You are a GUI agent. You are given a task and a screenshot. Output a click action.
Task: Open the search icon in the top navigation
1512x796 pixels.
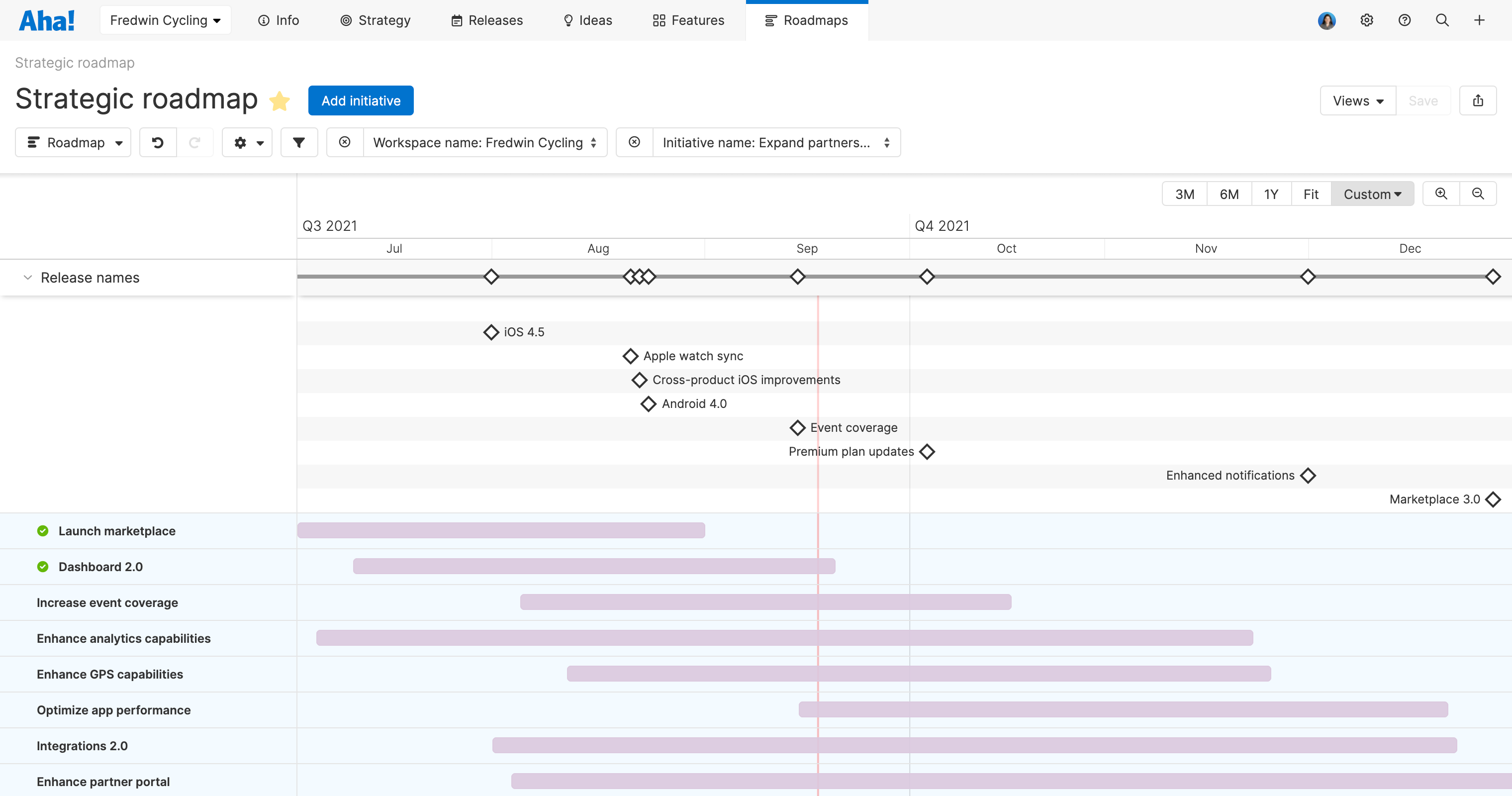(1442, 20)
